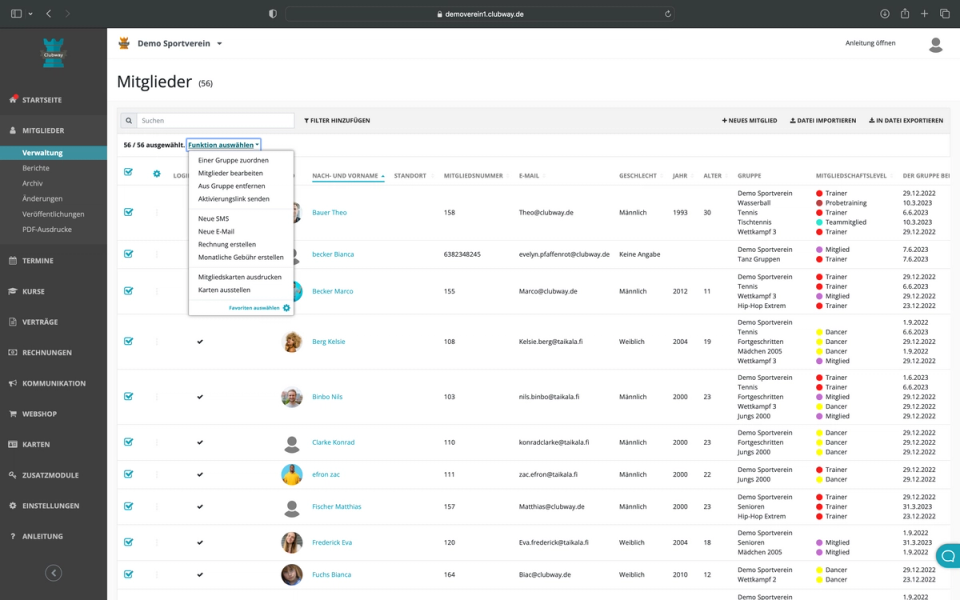Toggle the select-all checkbox in table header
This screenshot has height=600, width=960.
pyautogui.click(x=128, y=172)
